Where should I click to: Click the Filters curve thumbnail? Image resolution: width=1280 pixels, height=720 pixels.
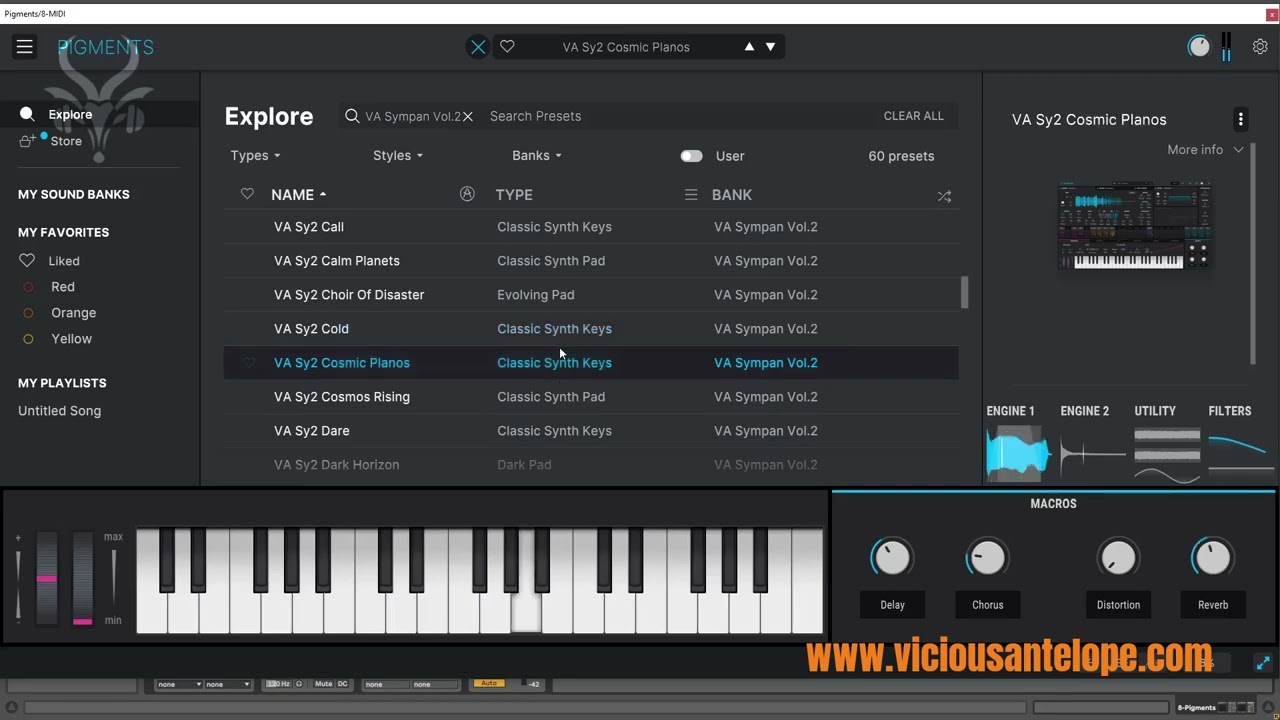pyautogui.click(x=1241, y=453)
